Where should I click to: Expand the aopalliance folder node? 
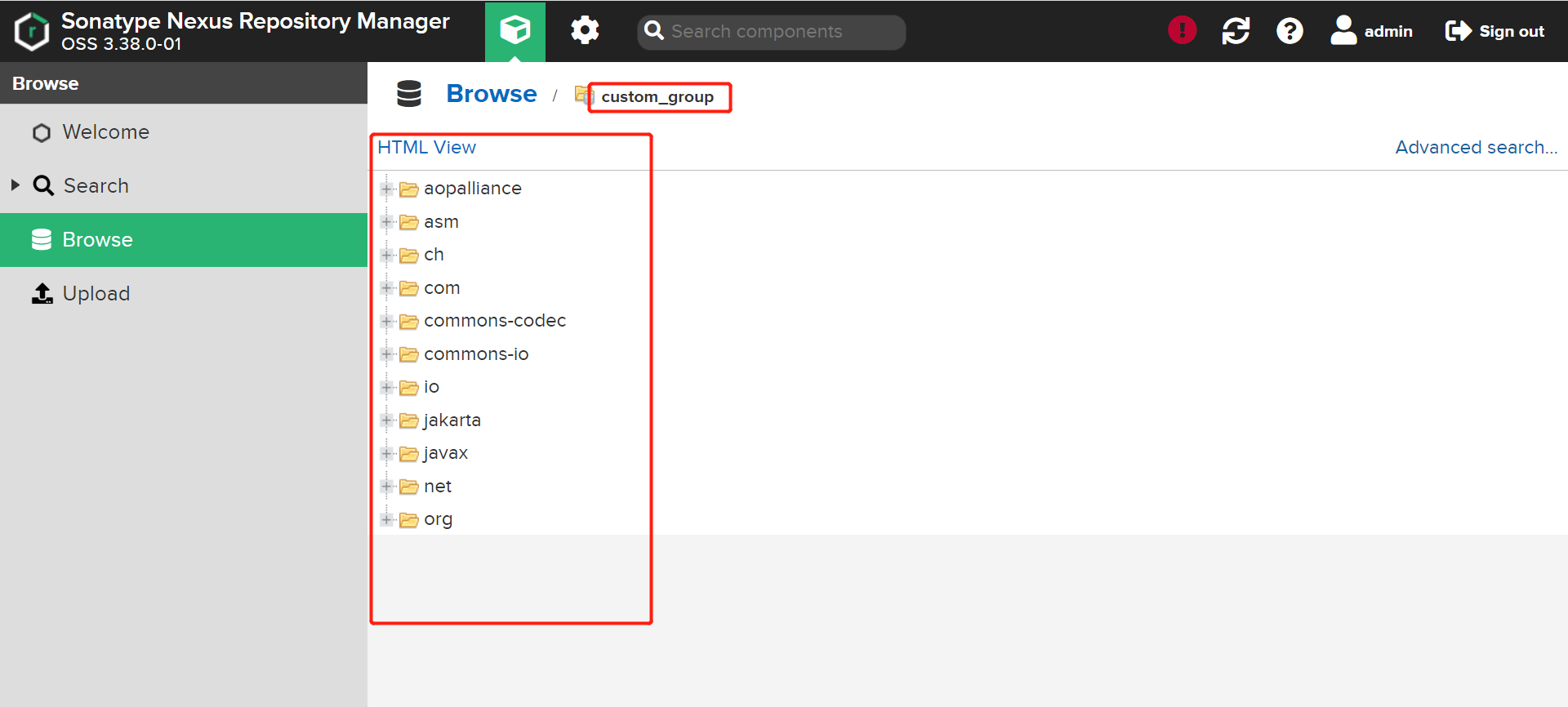pos(387,189)
